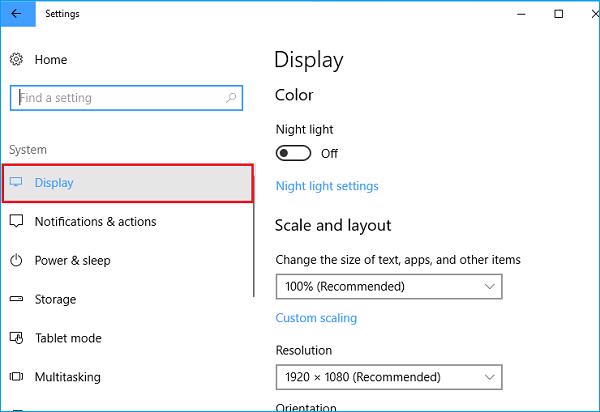Select the Home label in the sidebar
Image resolution: width=600 pixels, height=412 pixels.
[51, 60]
